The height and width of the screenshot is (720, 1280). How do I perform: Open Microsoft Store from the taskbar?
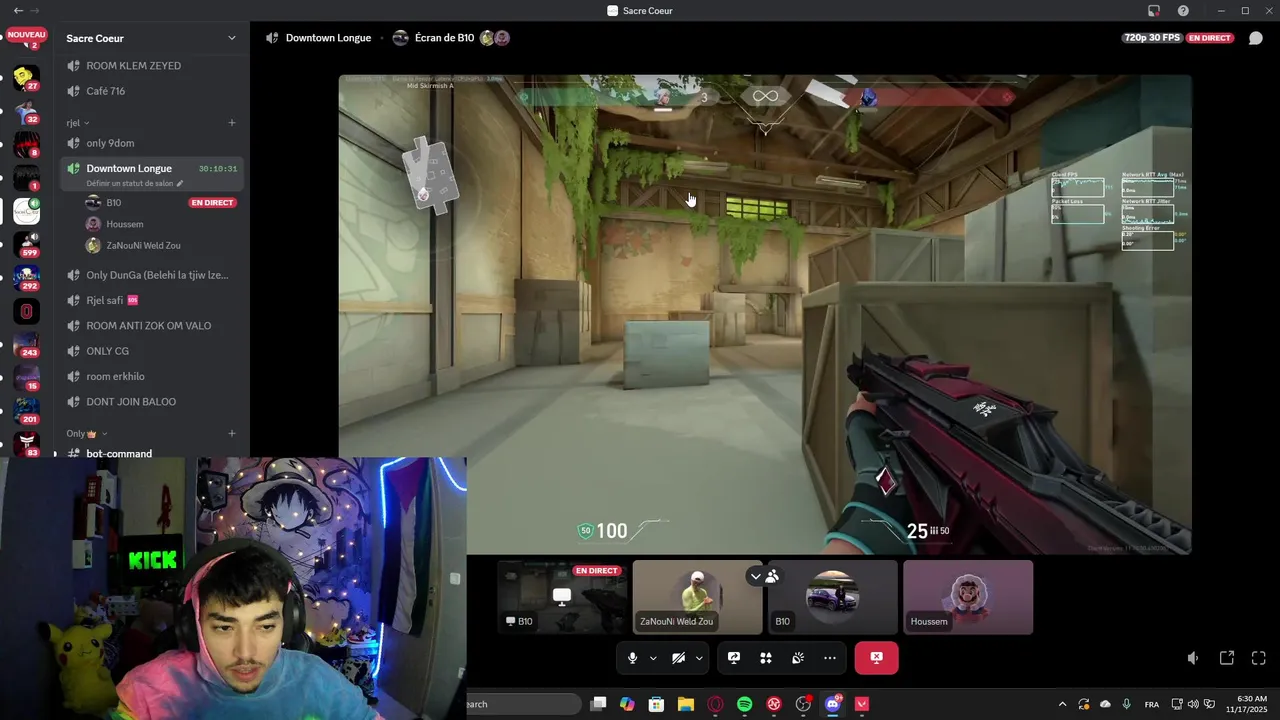(x=657, y=704)
